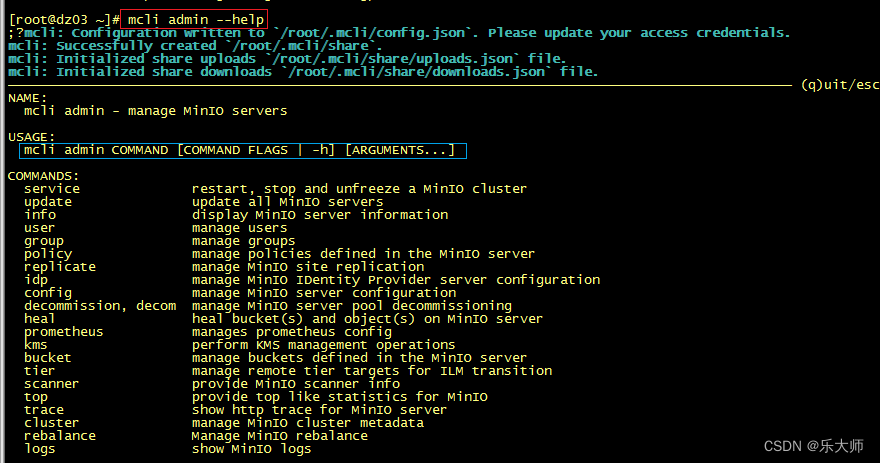Select description 'manage MinIO cluster metadata'
880x463 pixels.
(x=308, y=423)
